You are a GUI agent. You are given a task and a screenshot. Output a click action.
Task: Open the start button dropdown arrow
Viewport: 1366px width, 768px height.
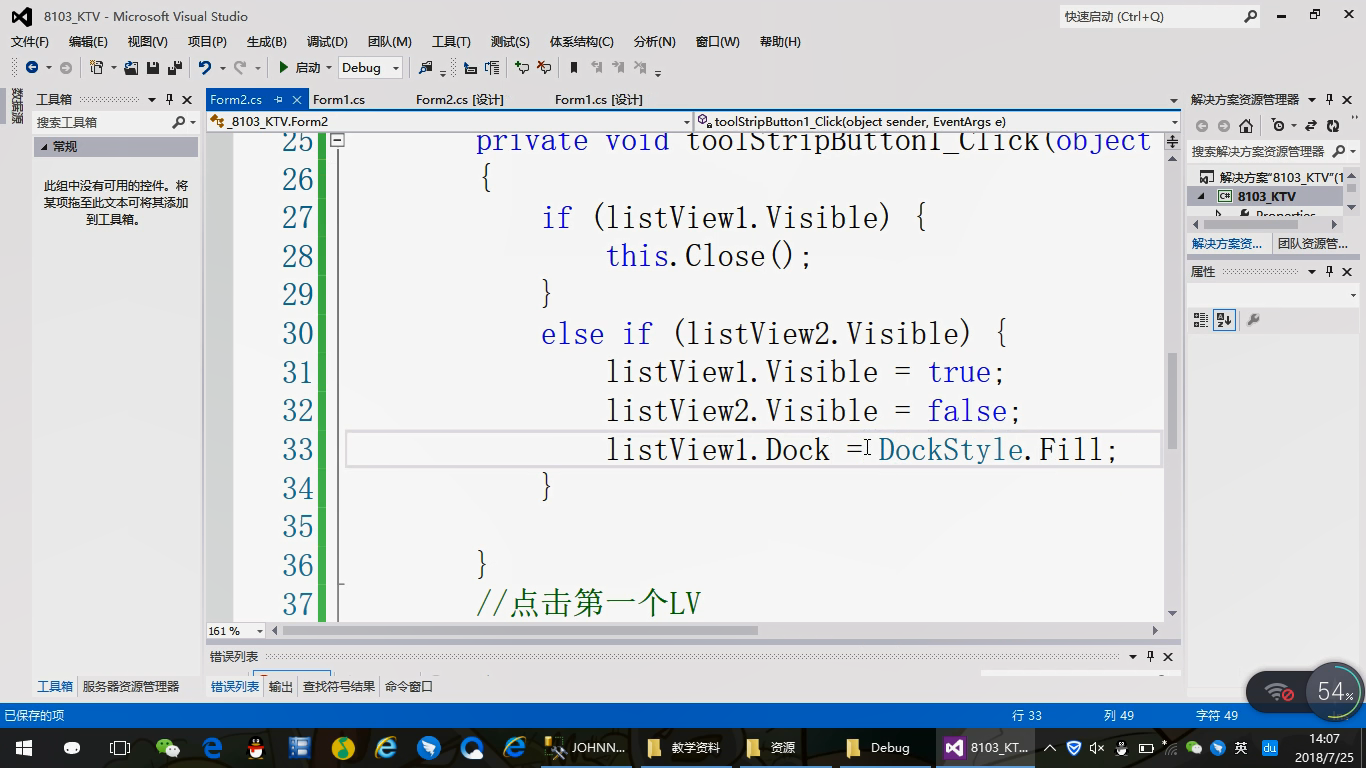(x=329, y=68)
